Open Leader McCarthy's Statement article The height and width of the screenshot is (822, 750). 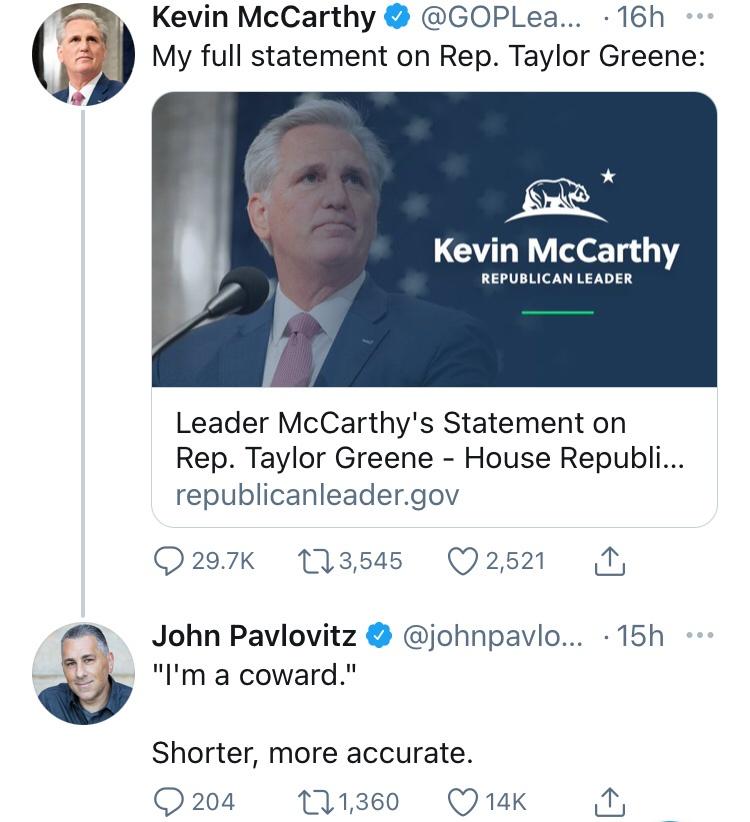(x=400, y=445)
